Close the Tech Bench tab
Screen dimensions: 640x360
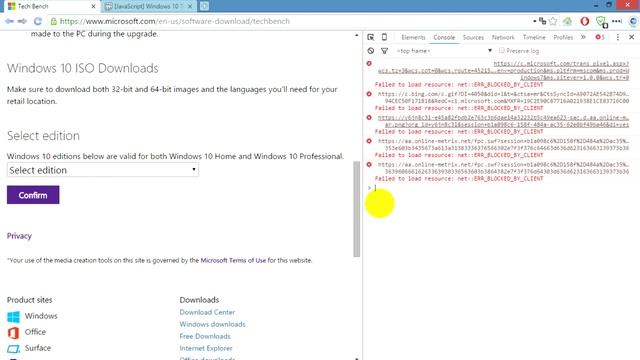93,7
